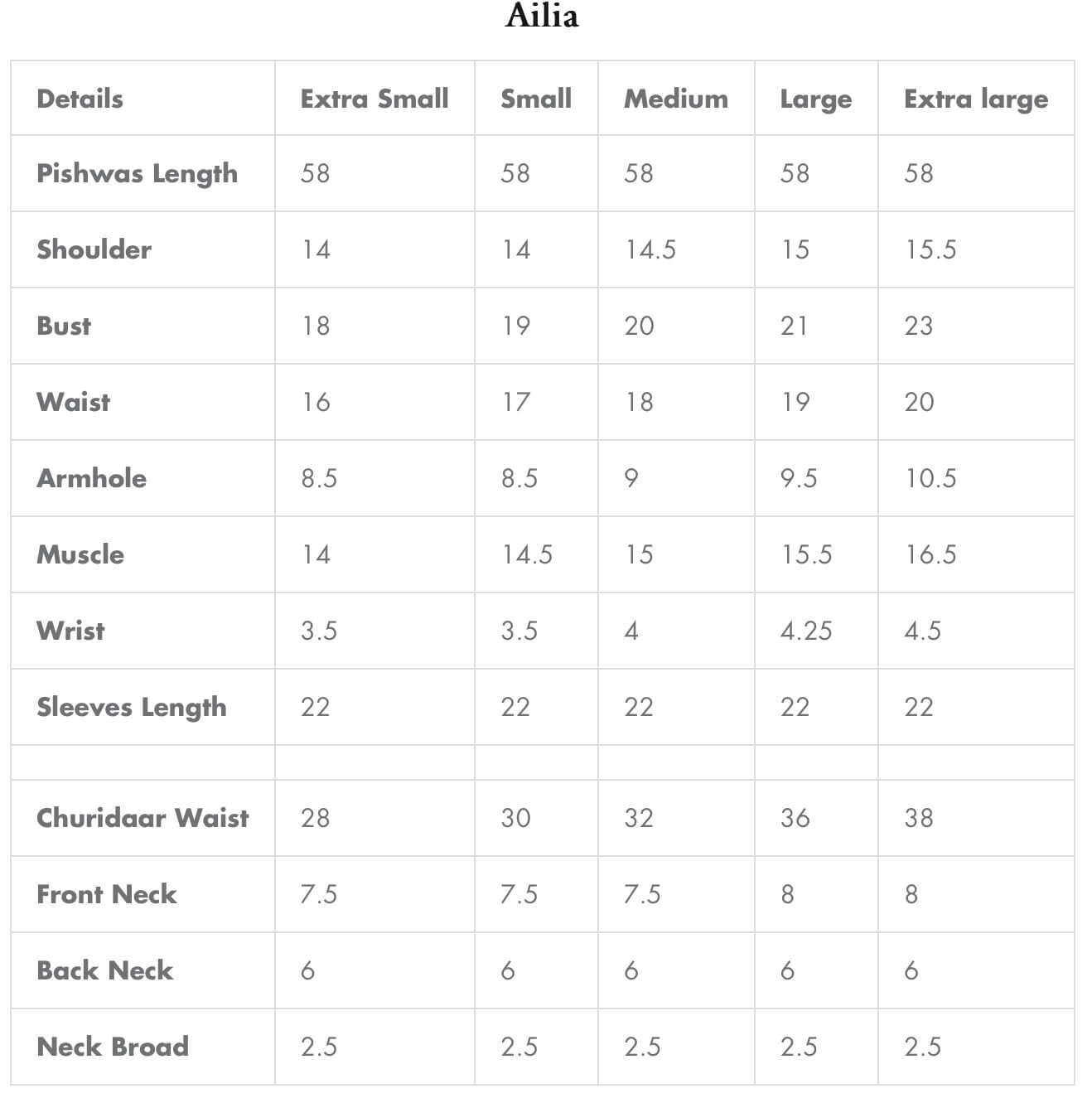Click the Back Neck row label
Image resolution: width=1092 pixels, height=1098 pixels.
click(105, 970)
